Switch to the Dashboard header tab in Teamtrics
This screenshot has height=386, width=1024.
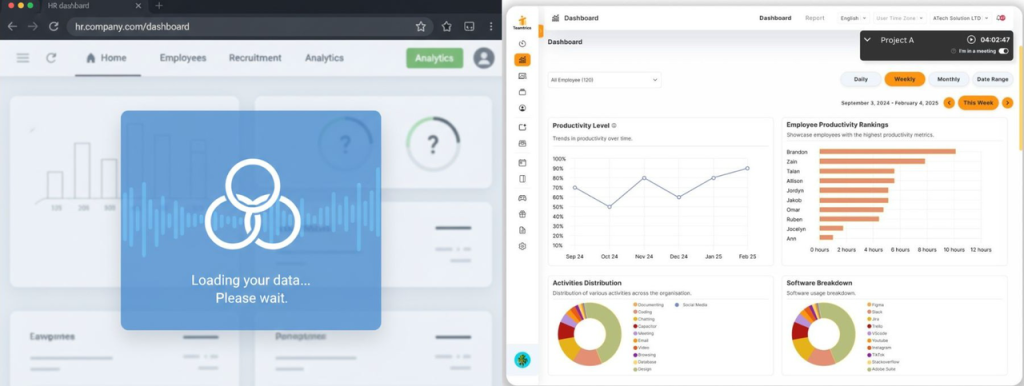775,18
